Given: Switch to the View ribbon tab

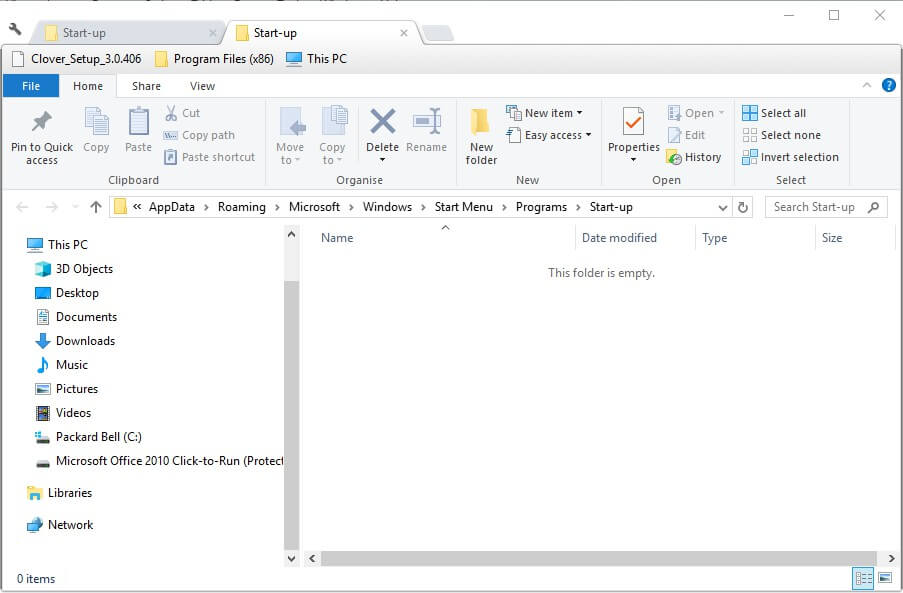Looking at the screenshot, I should coord(202,86).
